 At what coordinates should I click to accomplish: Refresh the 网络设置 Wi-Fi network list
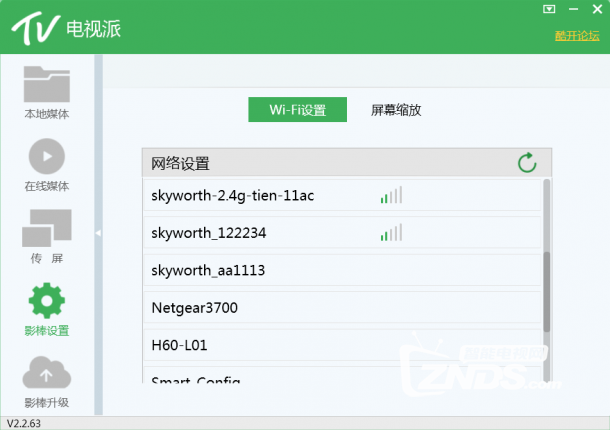pos(527,163)
